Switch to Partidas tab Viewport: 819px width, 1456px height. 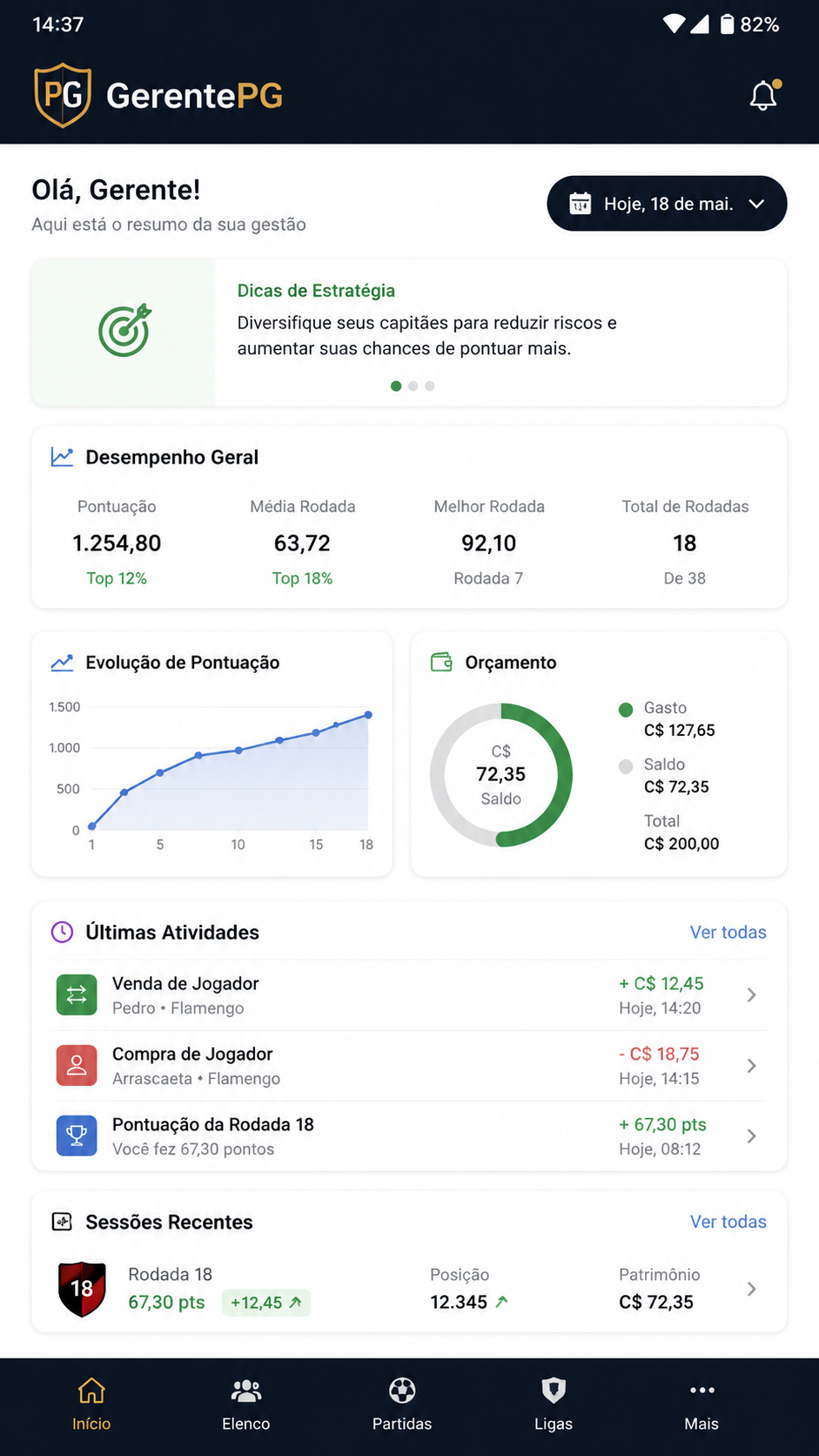pos(402,1405)
